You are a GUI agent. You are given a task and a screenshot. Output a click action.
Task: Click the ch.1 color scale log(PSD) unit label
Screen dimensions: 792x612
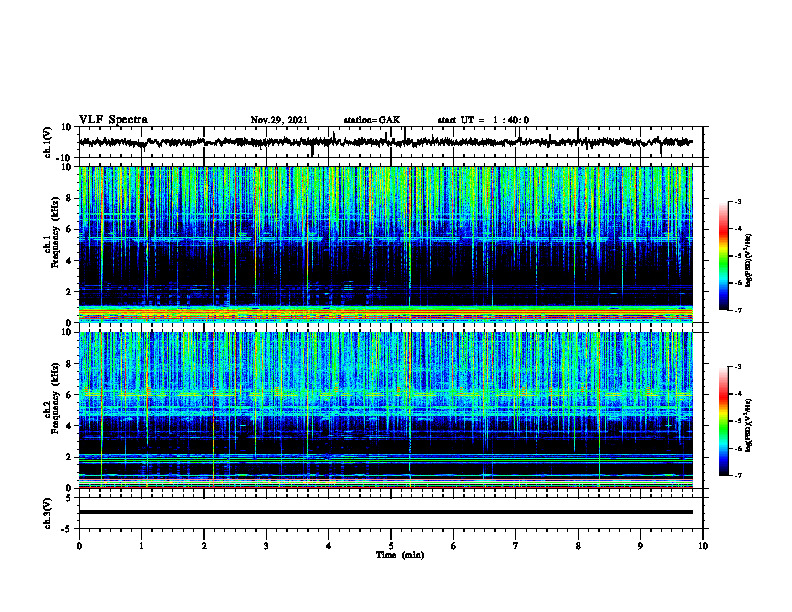(x=749, y=261)
